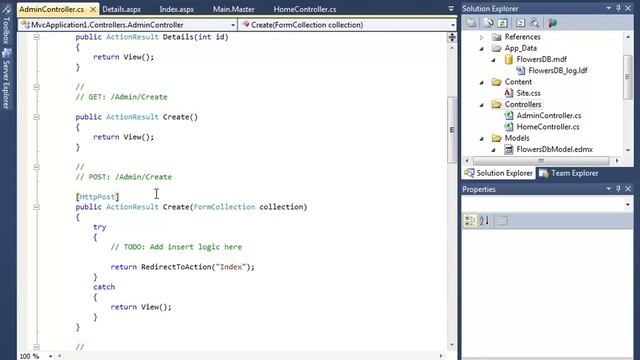
Task: Click the FlowersDB.mdf database icon
Action: [x=509, y=59]
